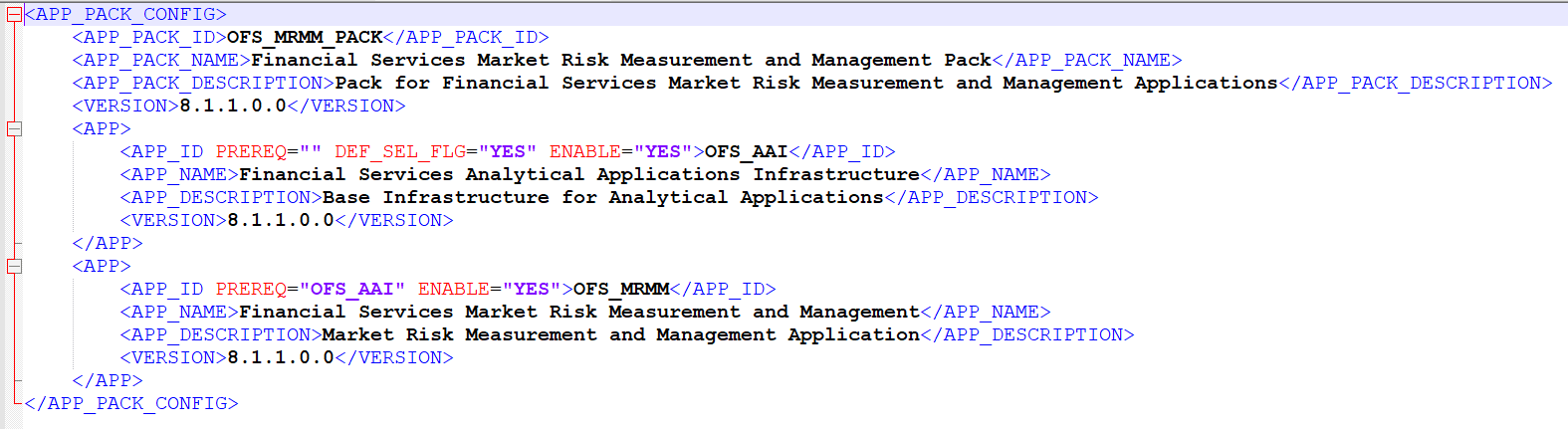Image resolution: width=1568 pixels, height=429 pixels.
Task: Click 'Base Infrastructure for Analytical Applications' description
Action: pyautogui.click(x=603, y=197)
